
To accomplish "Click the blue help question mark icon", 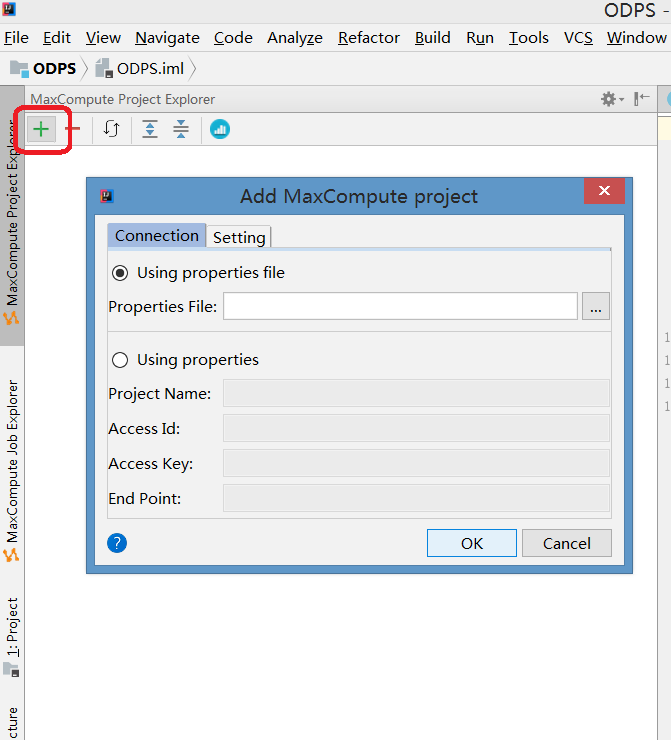I will tap(117, 543).
